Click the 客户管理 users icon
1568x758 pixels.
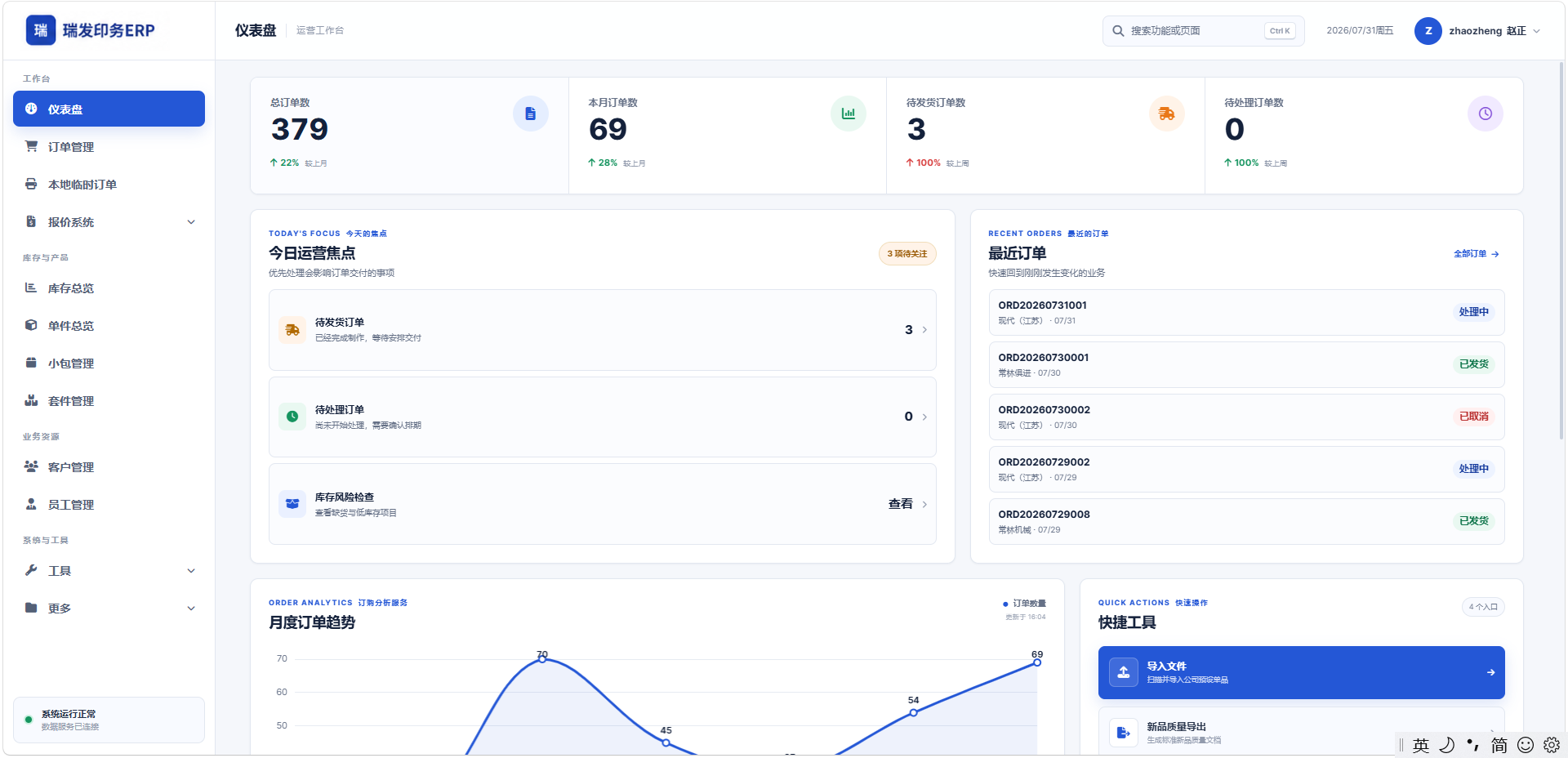(x=31, y=466)
